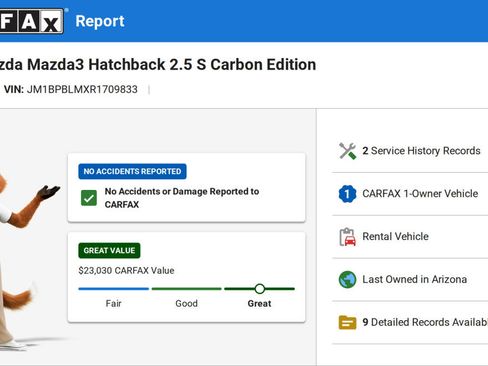This screenshot has width=488, height=366.
Task: Click the Good label under the value bar
Action: [187, 304]
